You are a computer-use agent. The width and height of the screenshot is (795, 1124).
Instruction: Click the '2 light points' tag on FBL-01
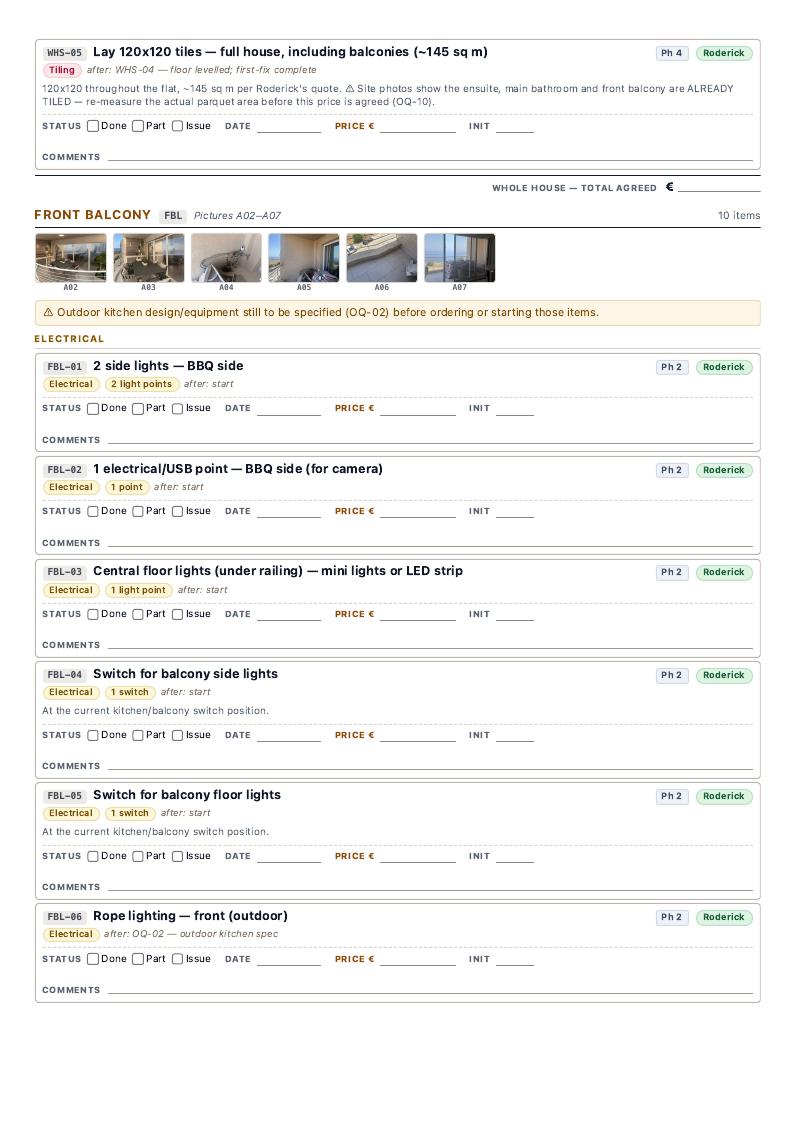[x=141, y=384]
